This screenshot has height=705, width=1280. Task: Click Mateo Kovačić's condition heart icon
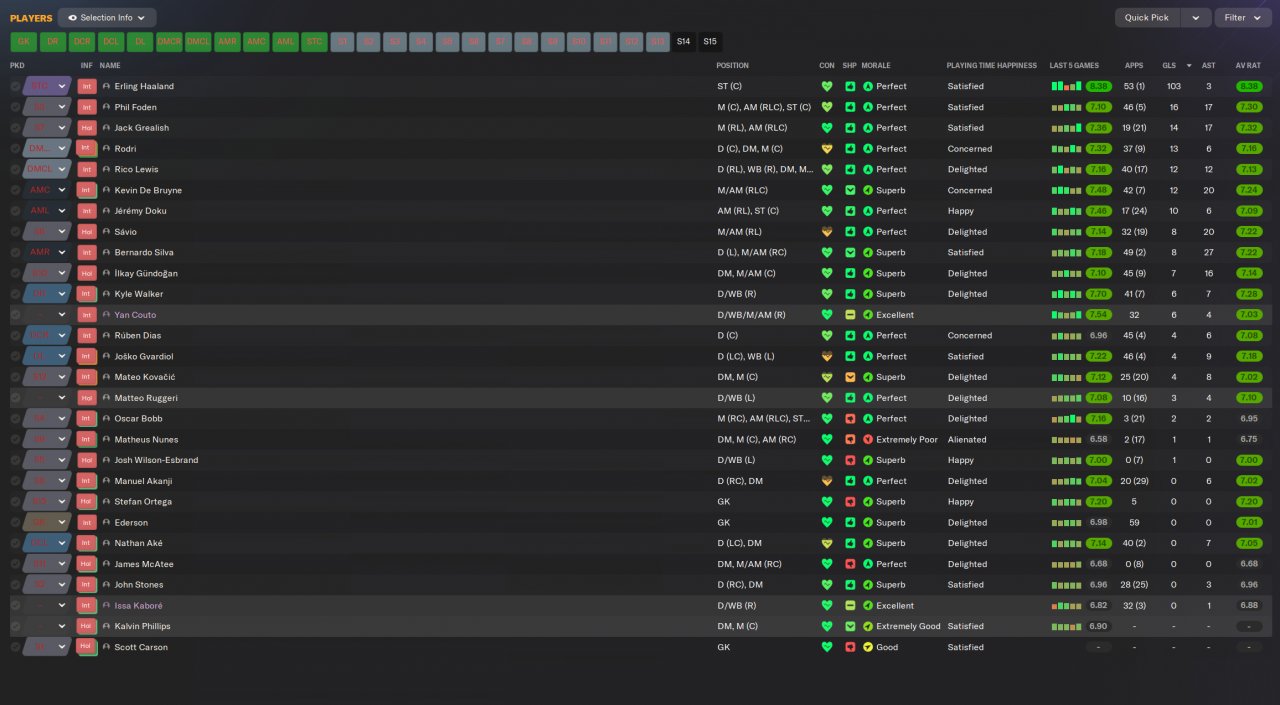pyautogui.click(x=826, y=377)
